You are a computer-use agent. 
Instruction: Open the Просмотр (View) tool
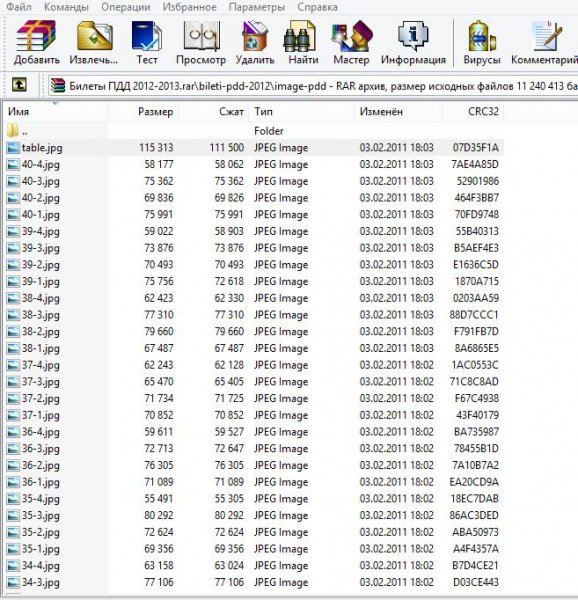pos(201,42)
